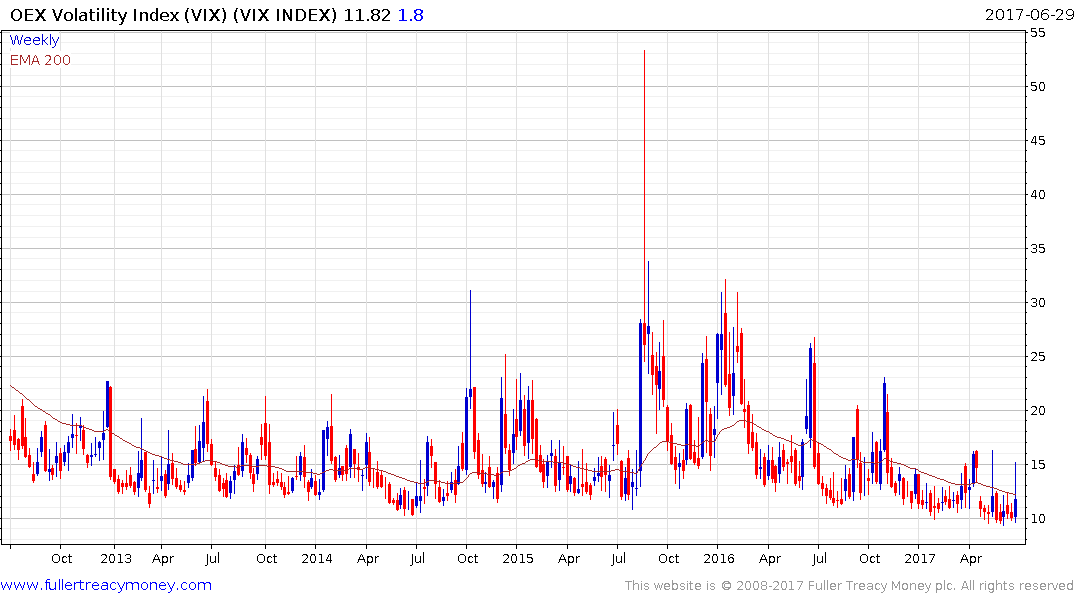Click the October 2014 blue spike candle

pos(470,343)
